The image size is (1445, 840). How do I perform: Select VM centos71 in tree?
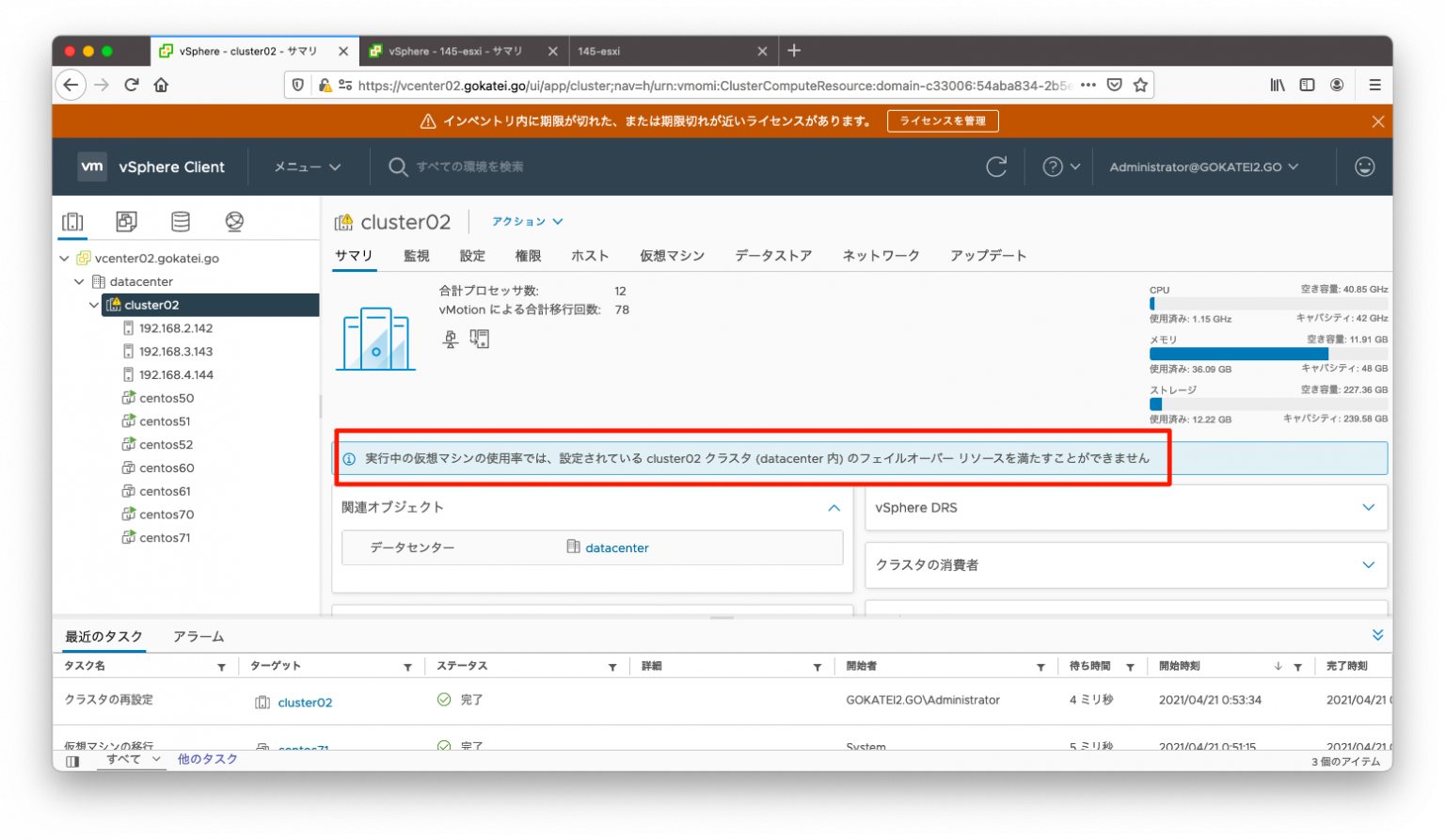[x=165, y=538]
